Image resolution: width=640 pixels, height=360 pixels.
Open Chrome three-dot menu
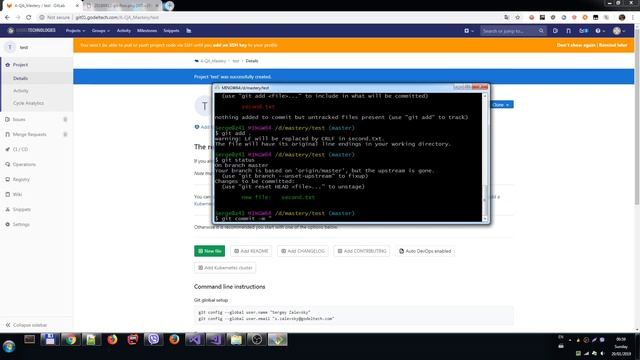point(633,18)
